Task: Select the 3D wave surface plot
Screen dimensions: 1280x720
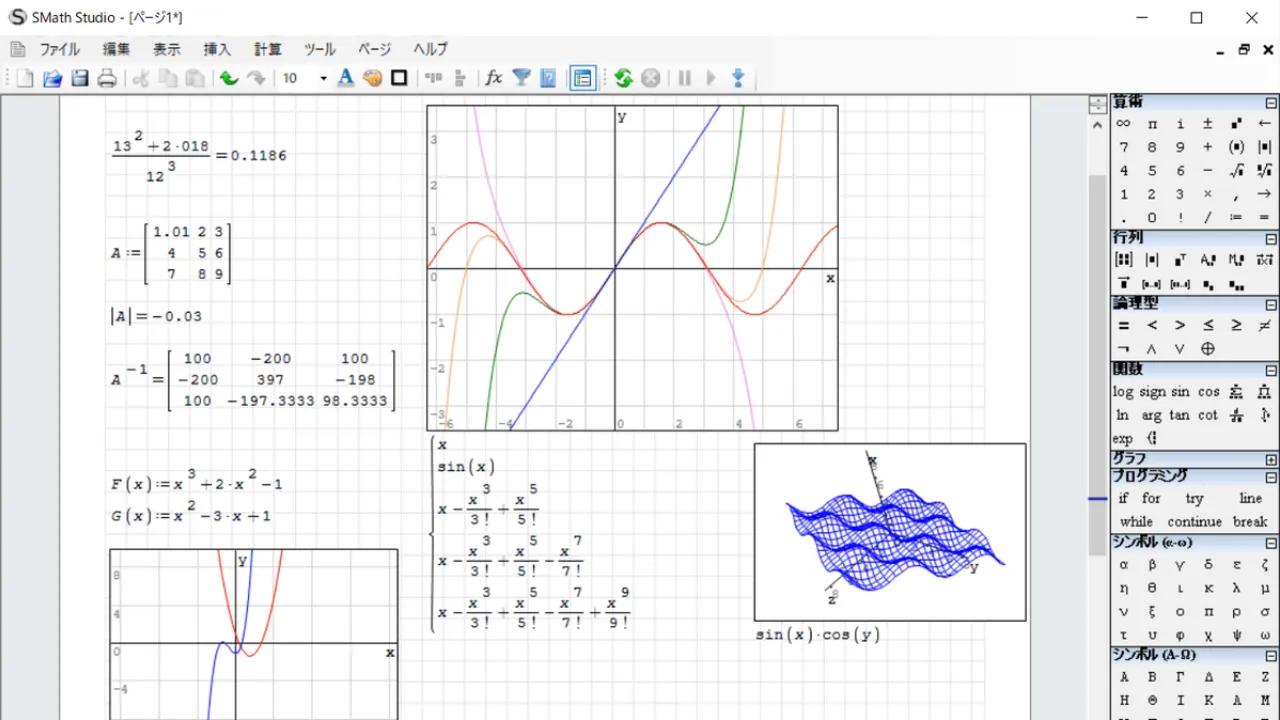Action: [x=890, y=532]
